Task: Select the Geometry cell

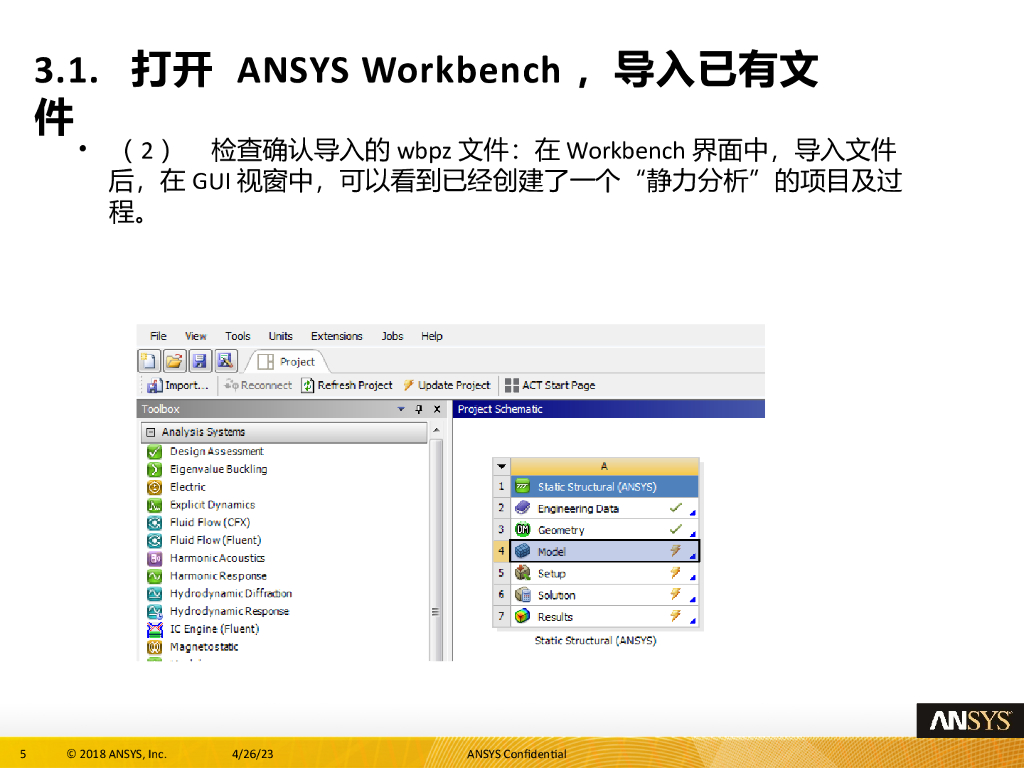Action: pos(604,530)
